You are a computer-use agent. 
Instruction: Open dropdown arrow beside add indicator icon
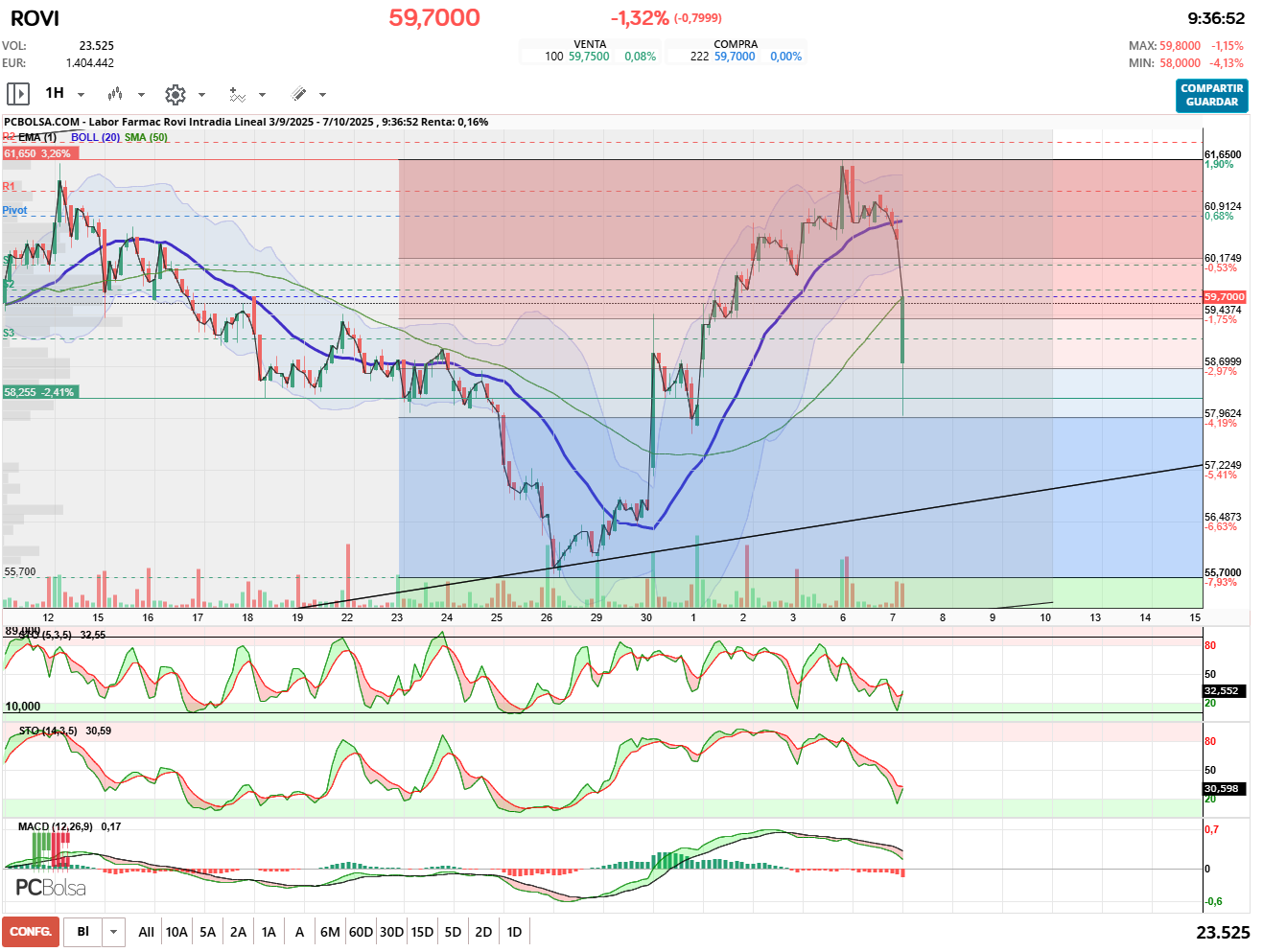coord(262,95)
